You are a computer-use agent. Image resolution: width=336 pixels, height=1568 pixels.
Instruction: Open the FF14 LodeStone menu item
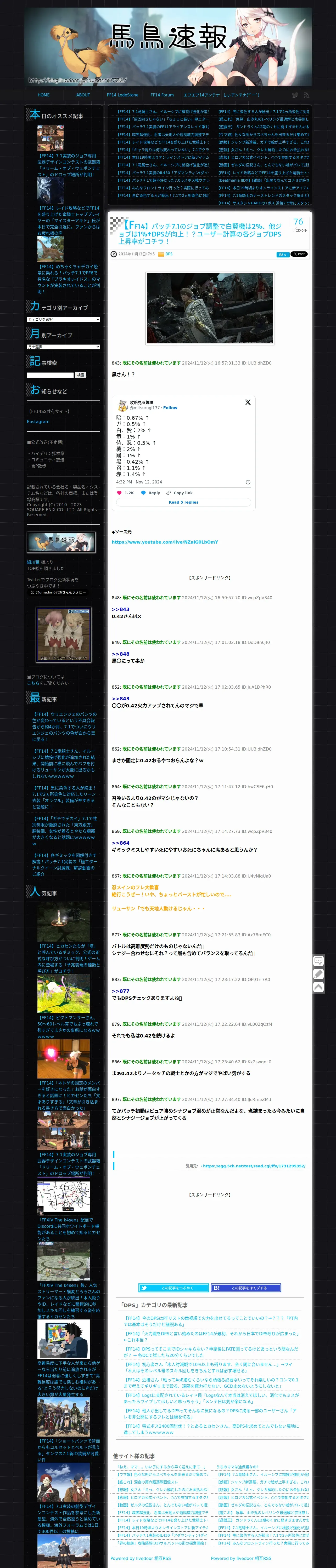[122, 95]
